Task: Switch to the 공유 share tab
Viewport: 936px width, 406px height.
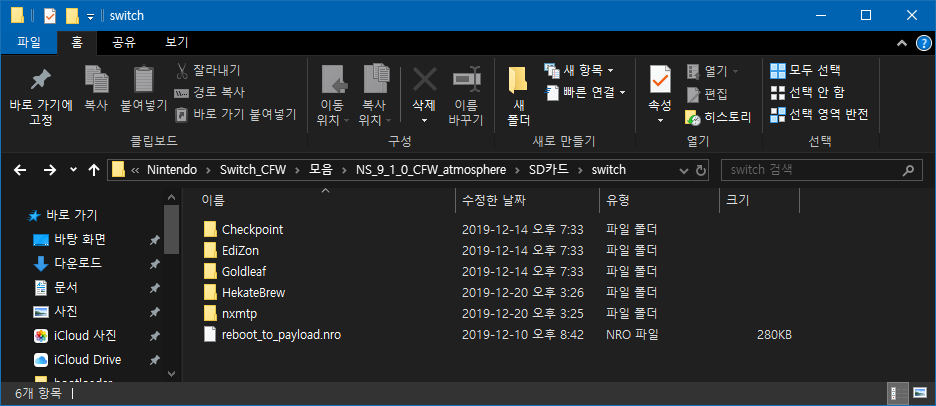Action: [x=124, y=42]
